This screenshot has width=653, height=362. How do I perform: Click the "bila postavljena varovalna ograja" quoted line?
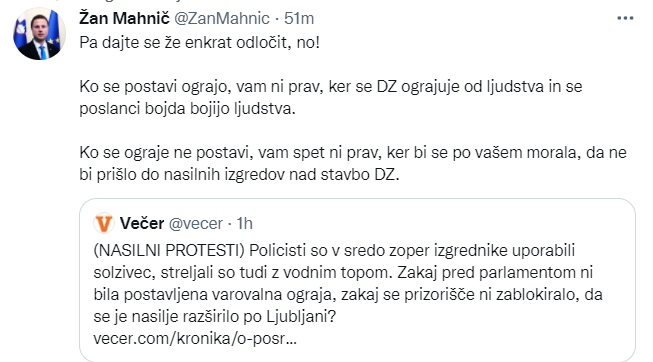tap(348, 295)
